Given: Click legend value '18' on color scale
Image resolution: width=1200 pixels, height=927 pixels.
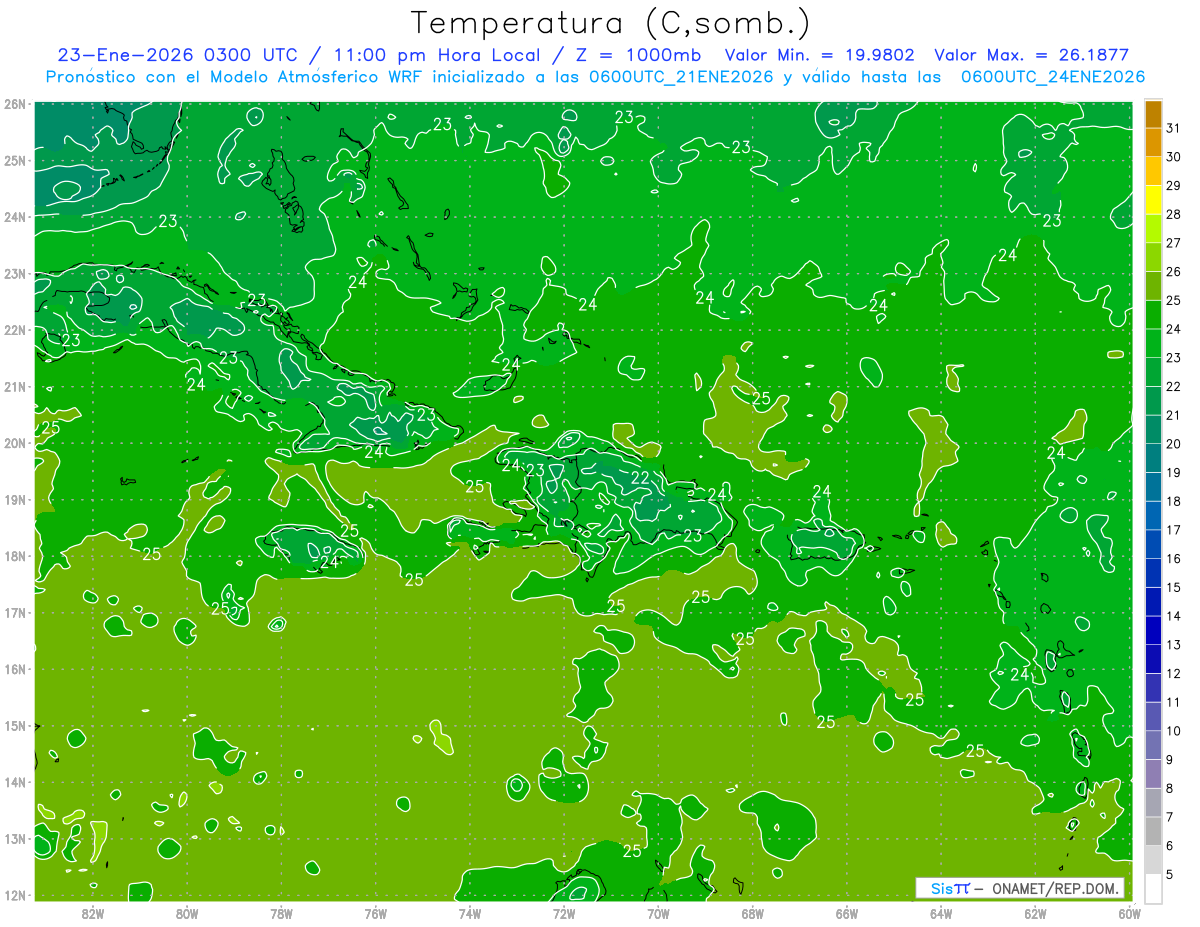Looking at the screenshot, I should 1173,501.
